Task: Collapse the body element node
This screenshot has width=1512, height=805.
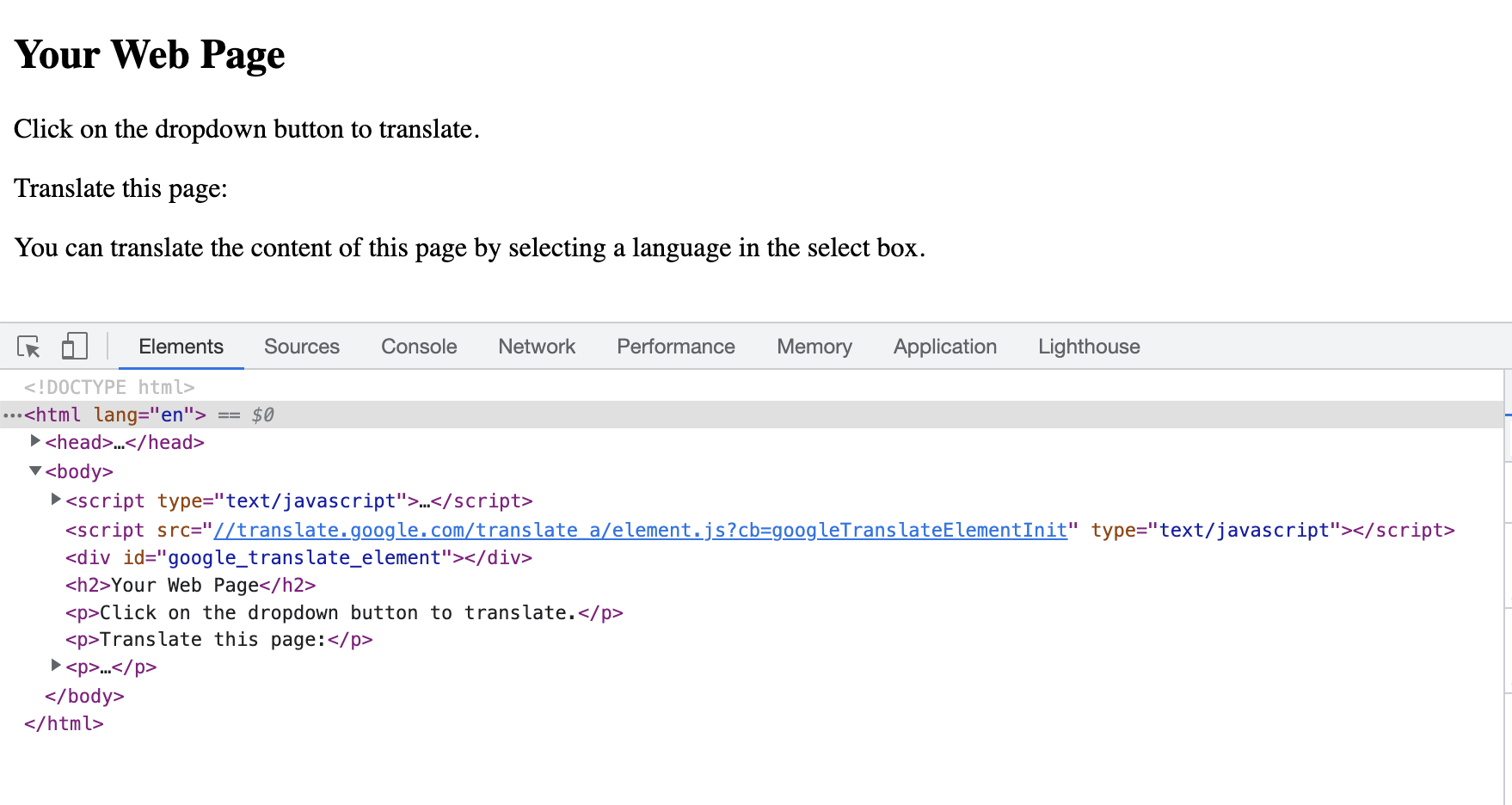Action: (35, 470)
